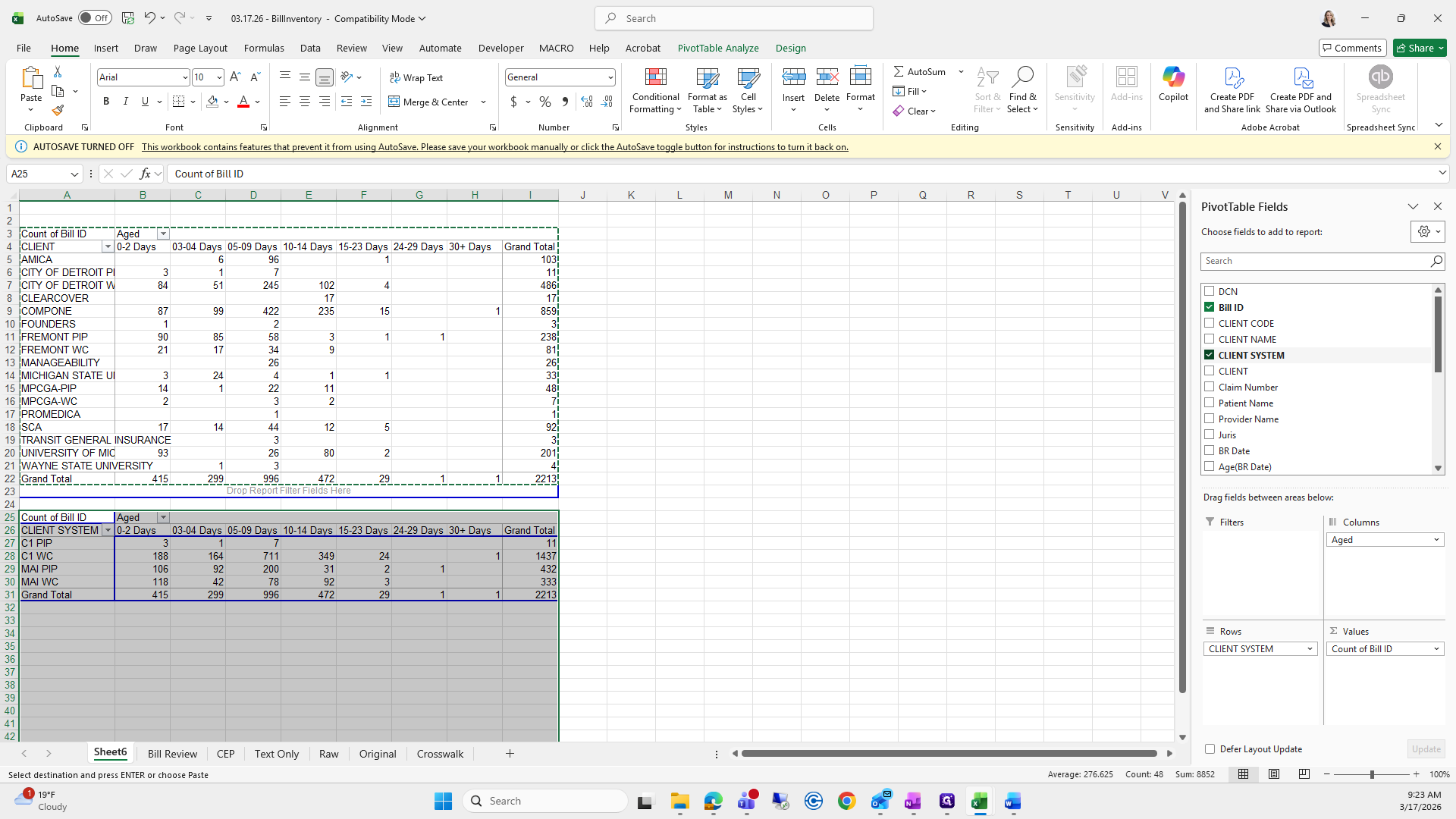Open the PivotTable Analyze ribbon tab
This screenshot has width=1456, height=819.
point(717,48)
